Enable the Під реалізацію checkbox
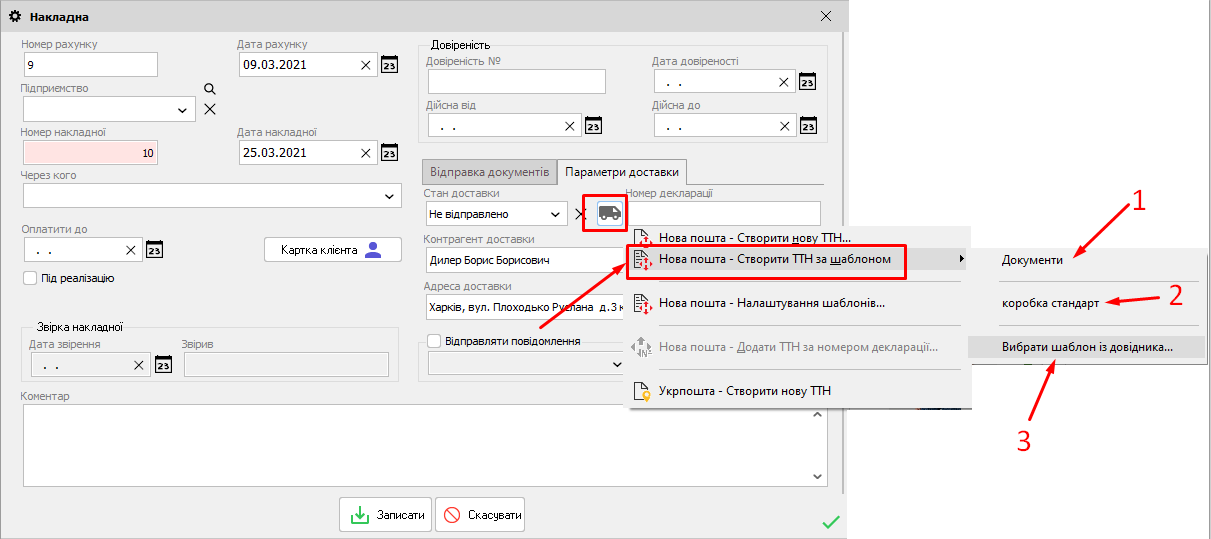This screenshot has width=1211, height=539. (29, 278)
